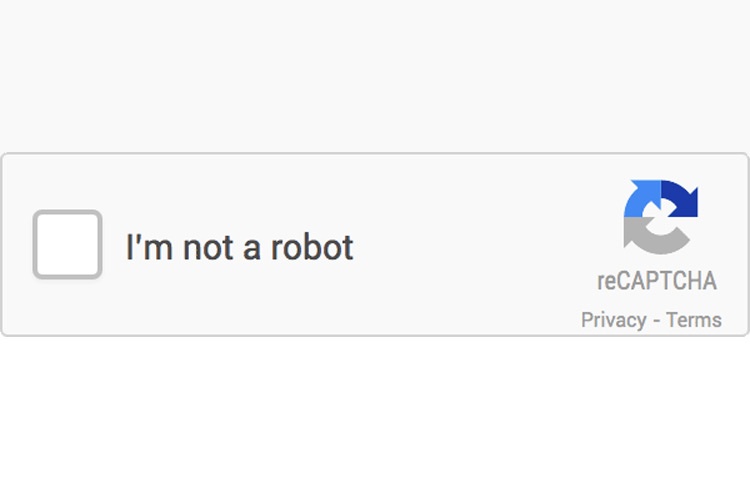The image size is (750, 500).
Task: Open the Terms link
Action: (x=694, y=320)
